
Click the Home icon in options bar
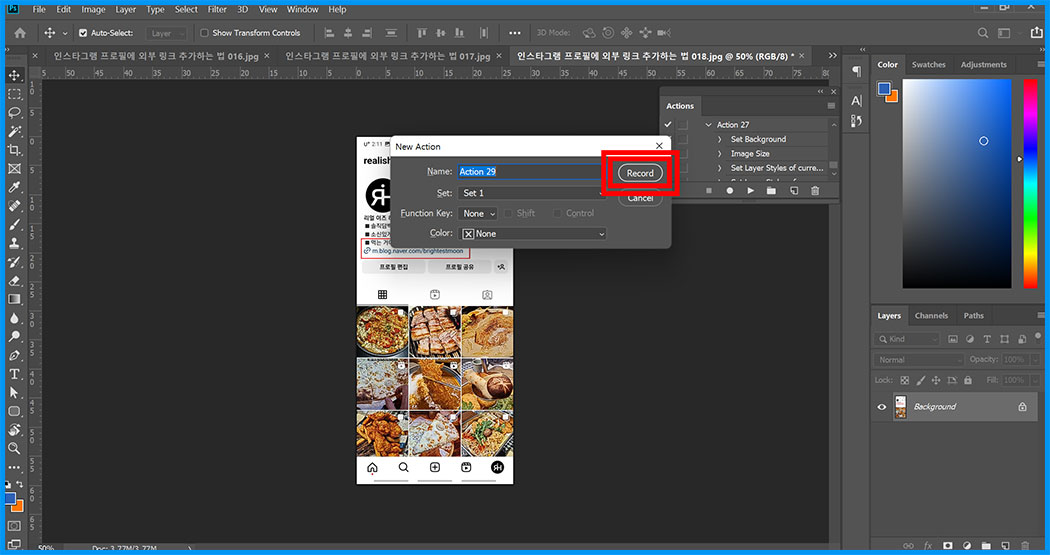click(x=20, y=33)
